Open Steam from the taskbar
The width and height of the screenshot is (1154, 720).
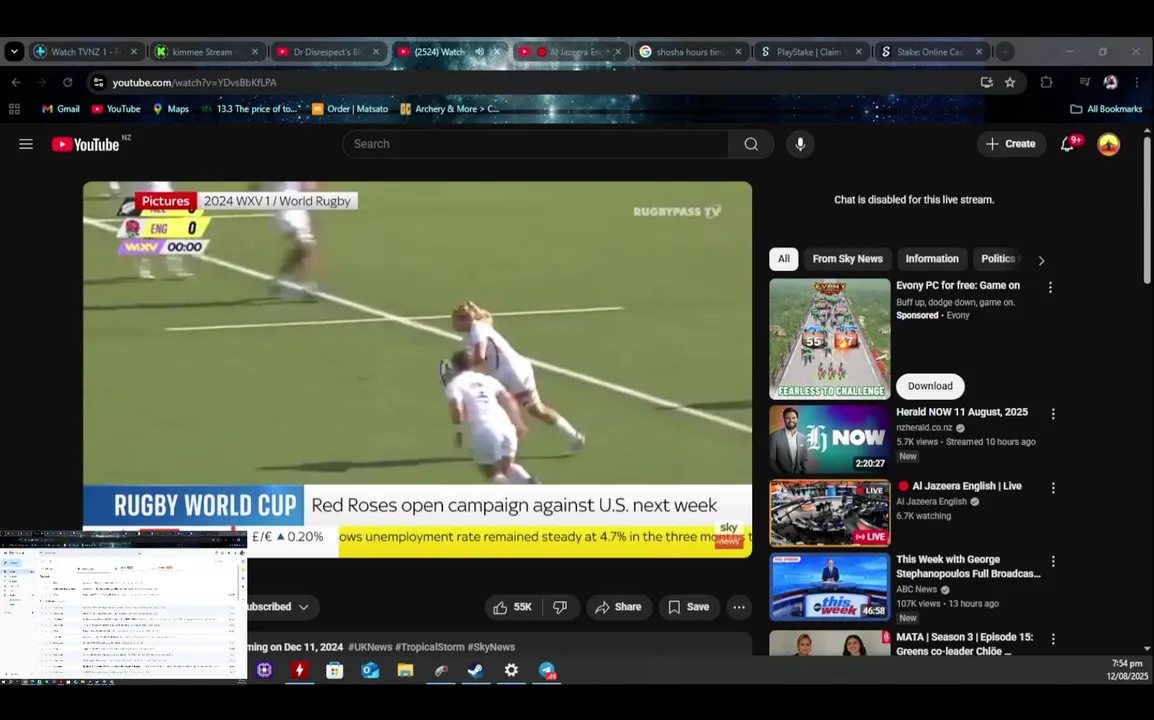coord(475,670)
